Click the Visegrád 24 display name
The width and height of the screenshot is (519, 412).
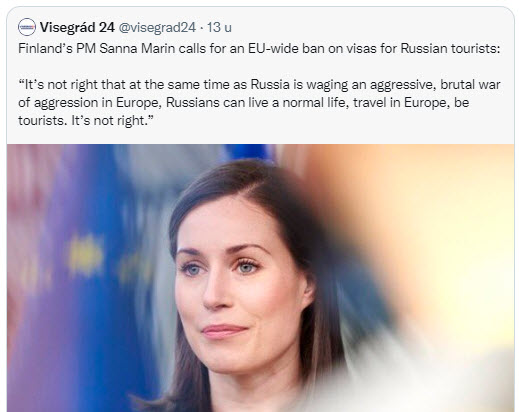(77, 27)
